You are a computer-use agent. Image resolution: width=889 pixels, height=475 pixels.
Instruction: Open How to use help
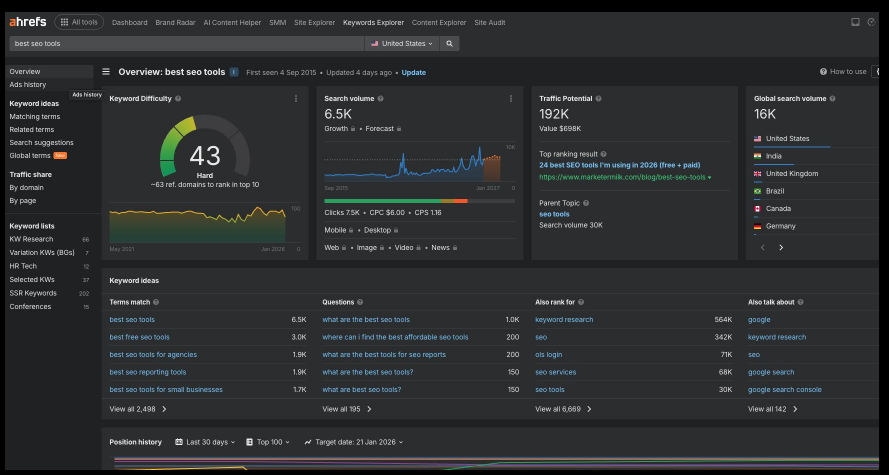tap(843, 72)
